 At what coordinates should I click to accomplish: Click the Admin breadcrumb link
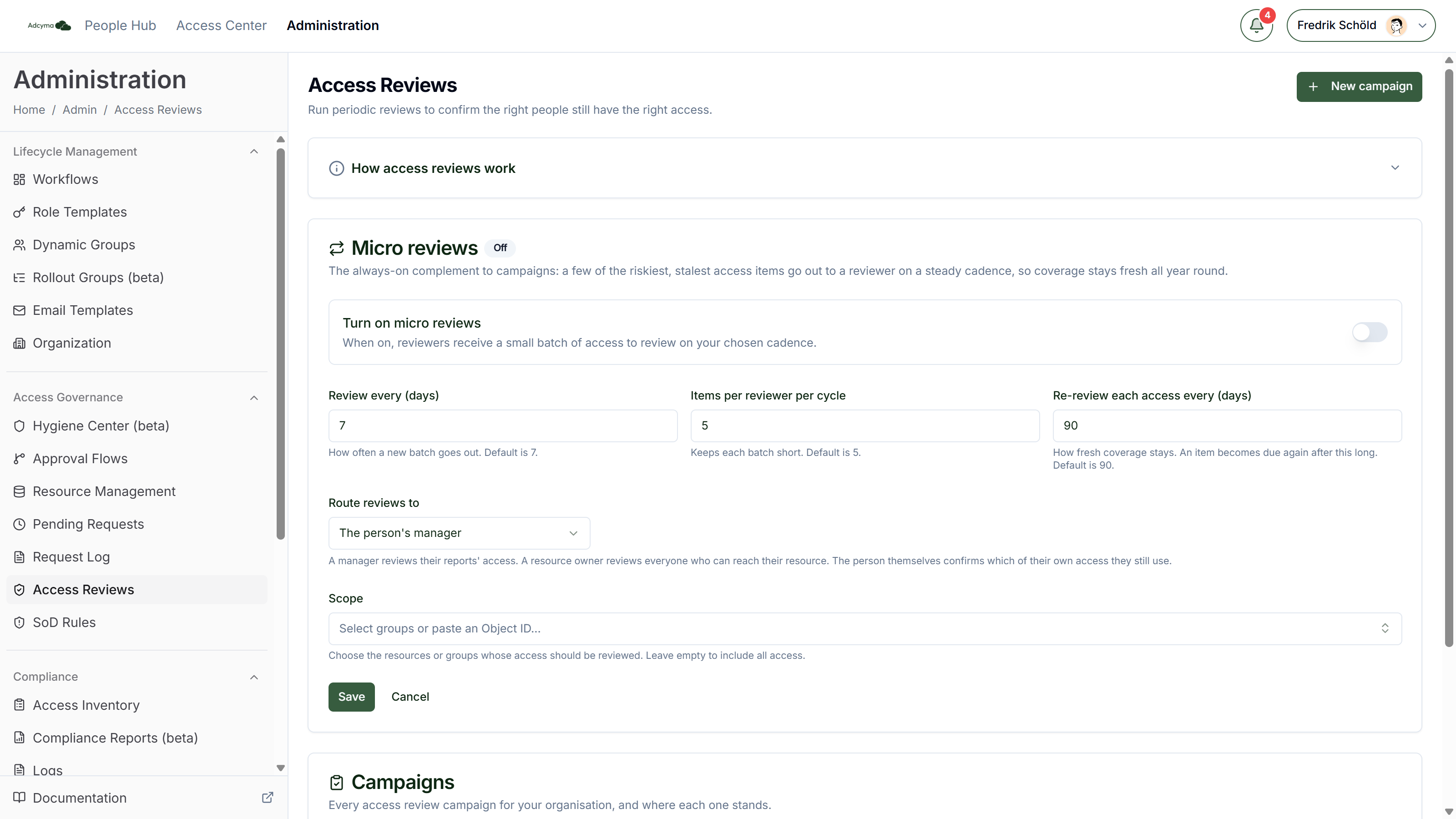(80, 110)
